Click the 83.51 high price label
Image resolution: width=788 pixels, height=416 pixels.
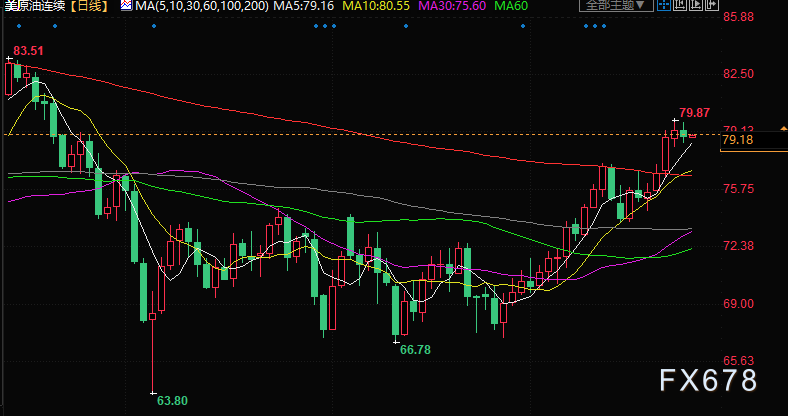tap(28, 51)
